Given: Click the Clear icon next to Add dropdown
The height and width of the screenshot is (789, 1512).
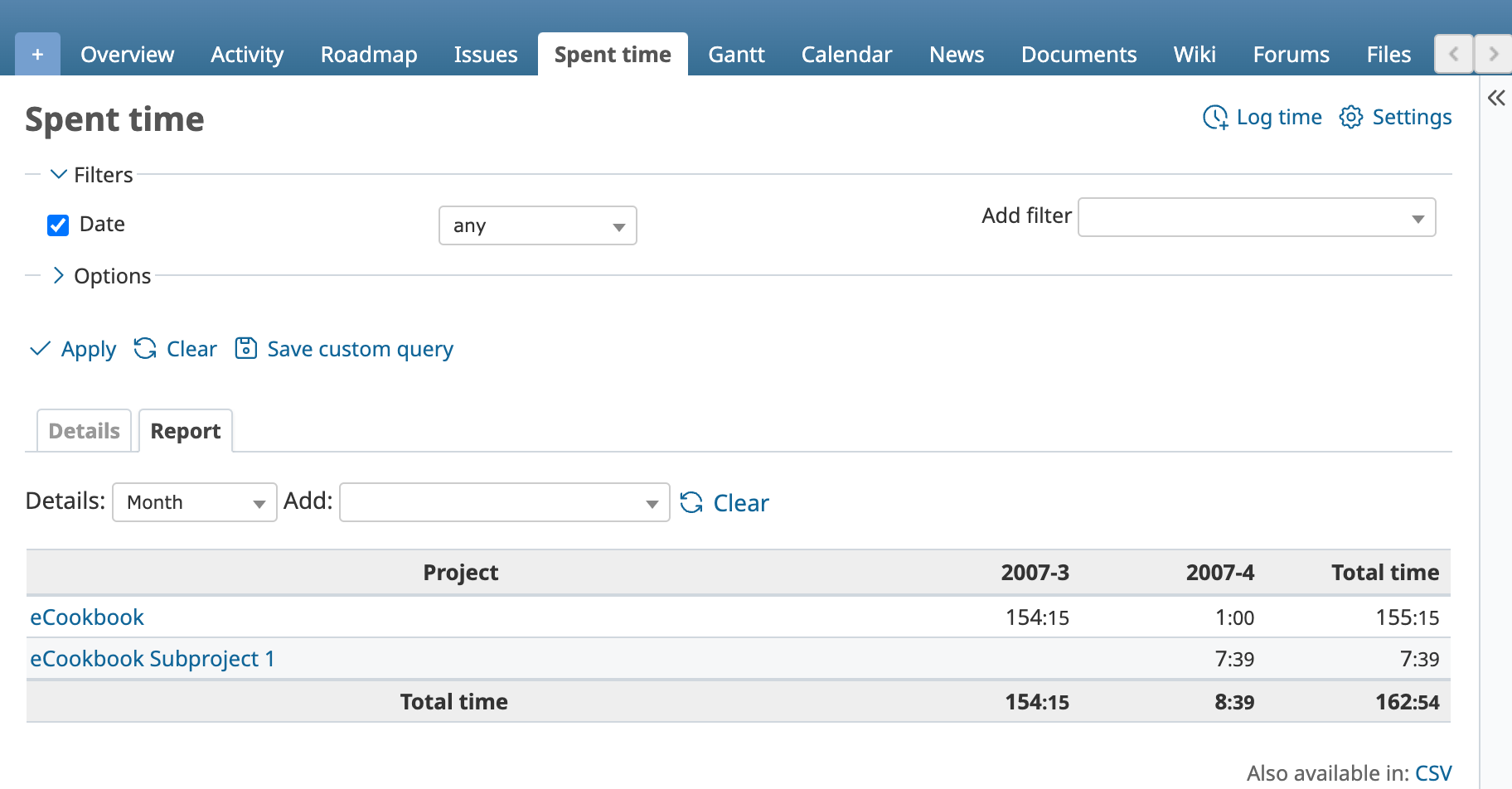Looking at the screenshot, I should point(691,502).
